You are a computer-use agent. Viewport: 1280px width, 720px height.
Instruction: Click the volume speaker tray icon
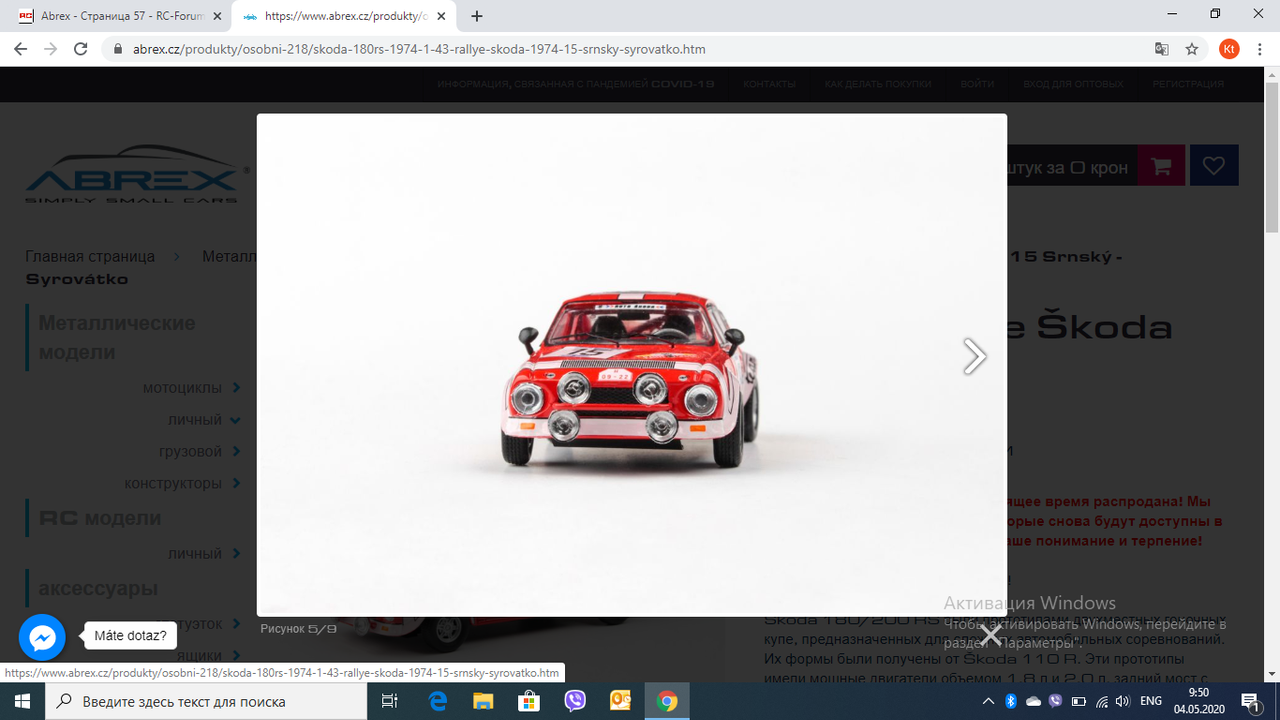click(x=1122, y=701)
